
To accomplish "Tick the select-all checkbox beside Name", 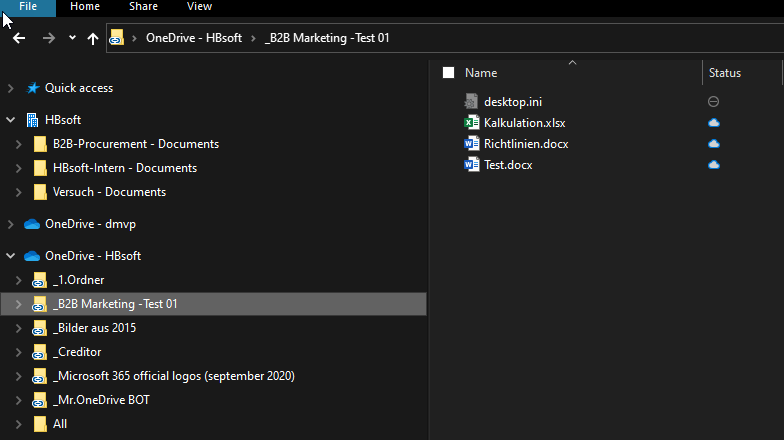I will [x=448, y=73].
